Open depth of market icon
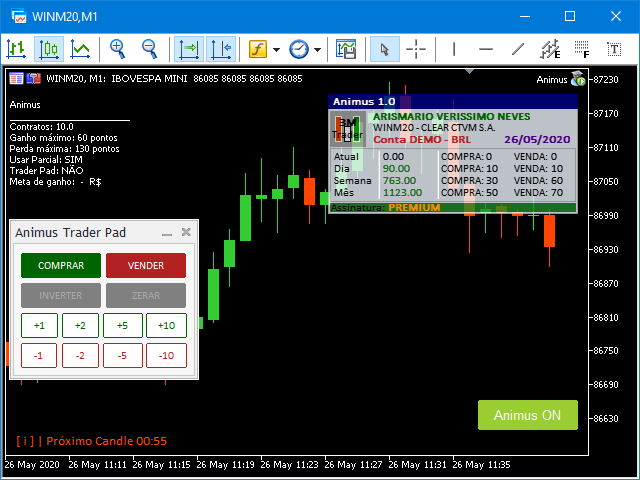Image resolution: width=640 pixels, height=480 pixels. pos(16,78)
